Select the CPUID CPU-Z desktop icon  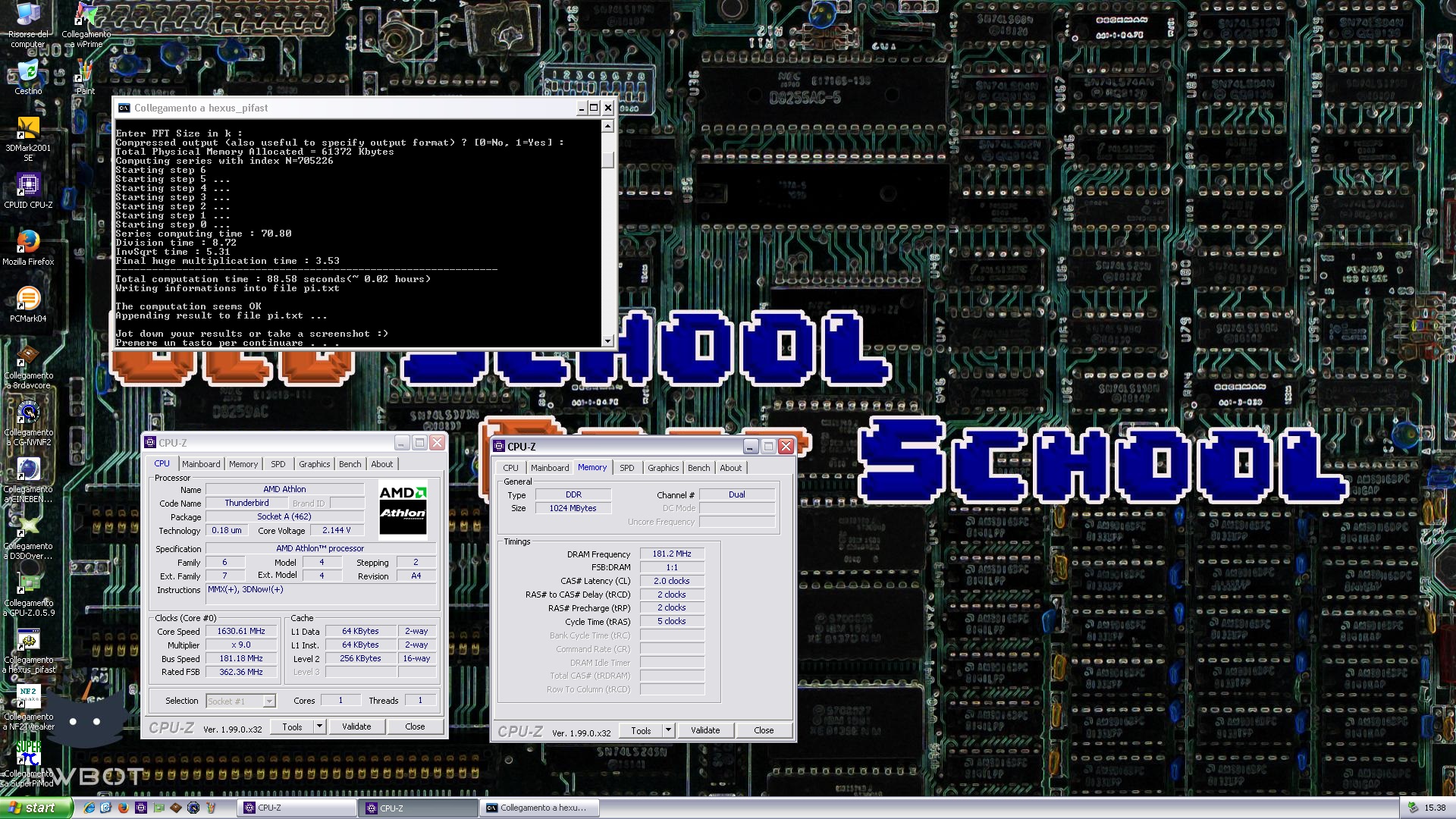(28, 191)
